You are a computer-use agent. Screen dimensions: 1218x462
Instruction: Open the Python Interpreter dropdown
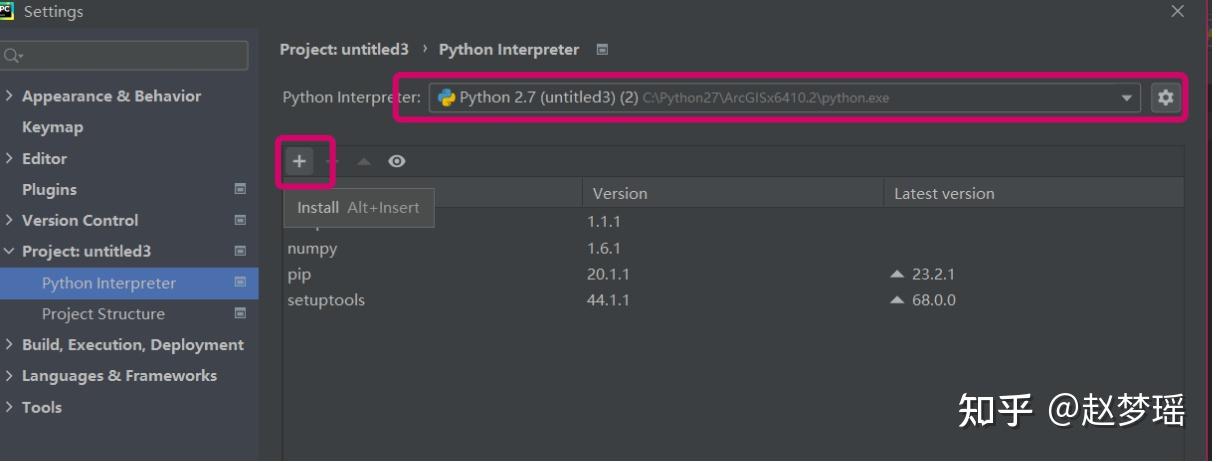point(1127,98)
